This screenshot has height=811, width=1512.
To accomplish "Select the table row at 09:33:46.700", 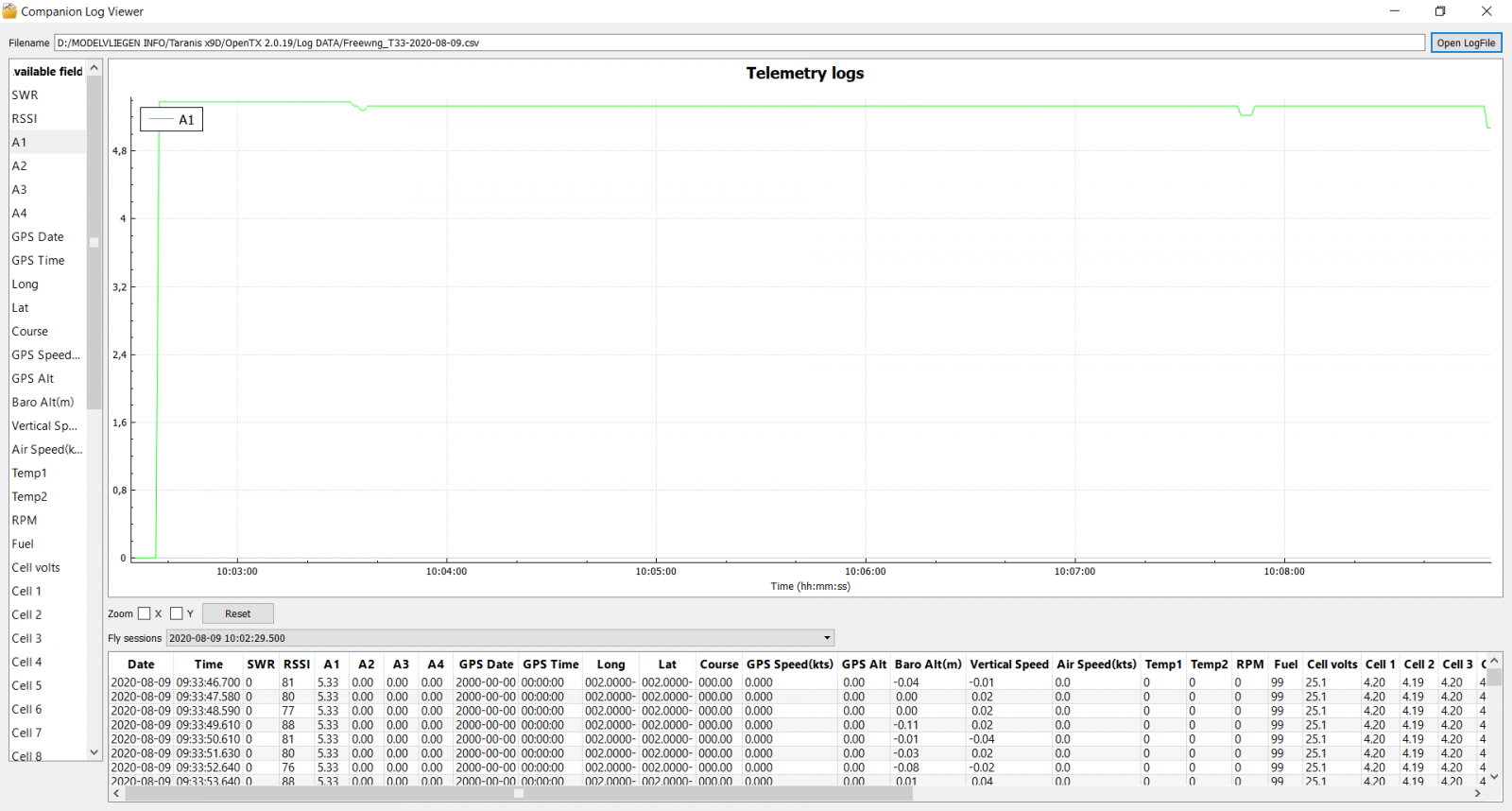I will click(799, 682).
